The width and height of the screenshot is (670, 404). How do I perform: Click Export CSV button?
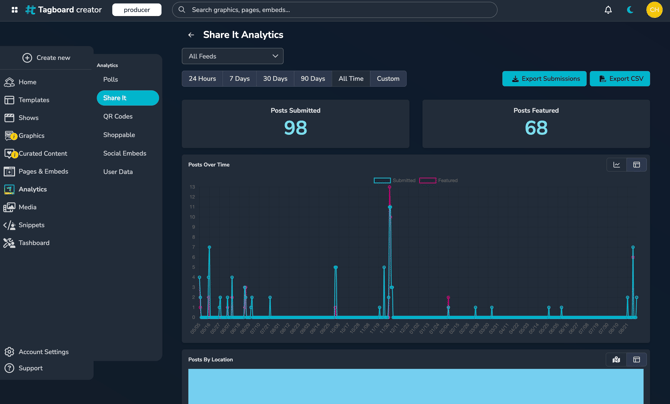(x=620, y=79)
